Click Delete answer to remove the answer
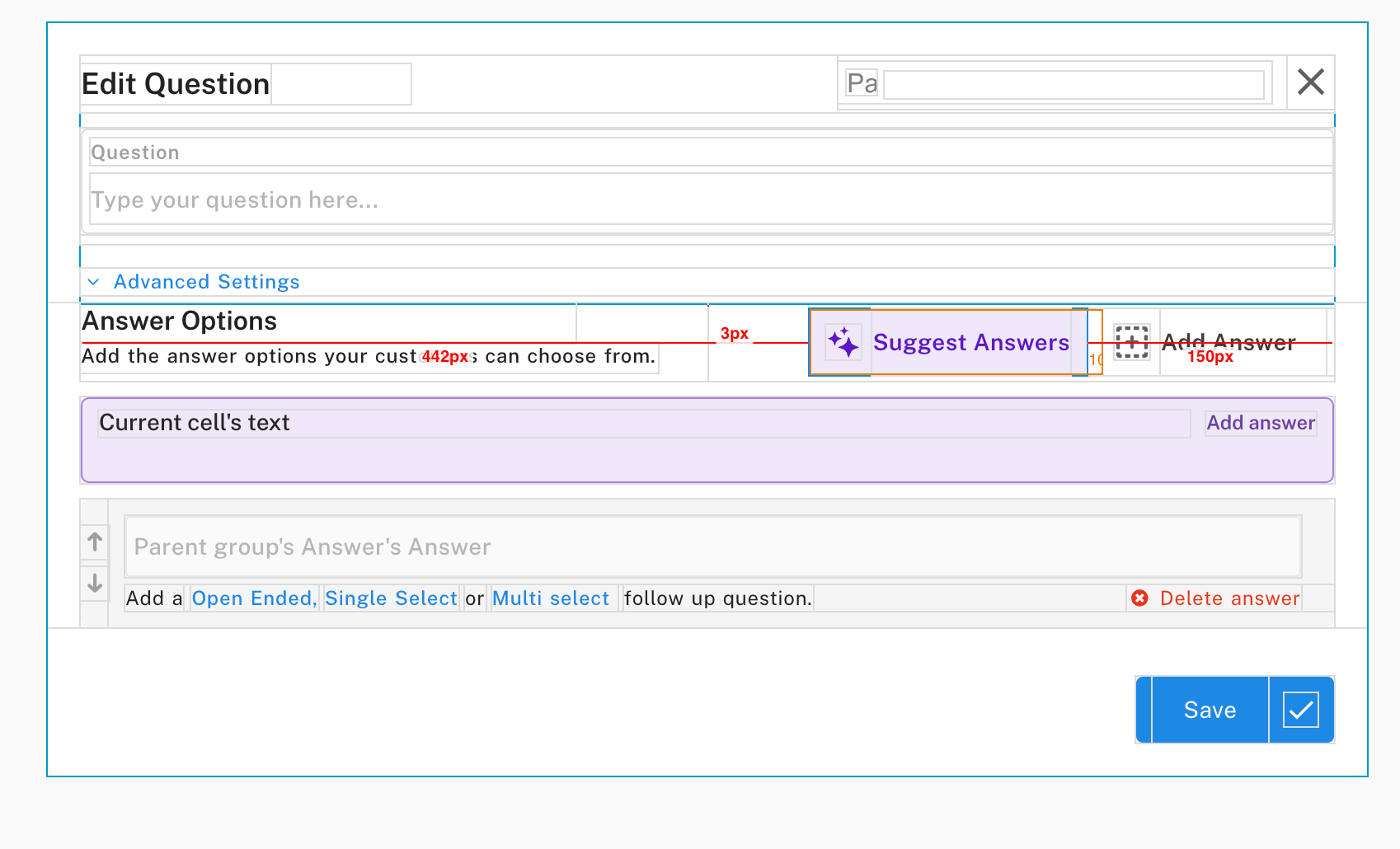The image size is (1400, 849). coord(1229,598)
